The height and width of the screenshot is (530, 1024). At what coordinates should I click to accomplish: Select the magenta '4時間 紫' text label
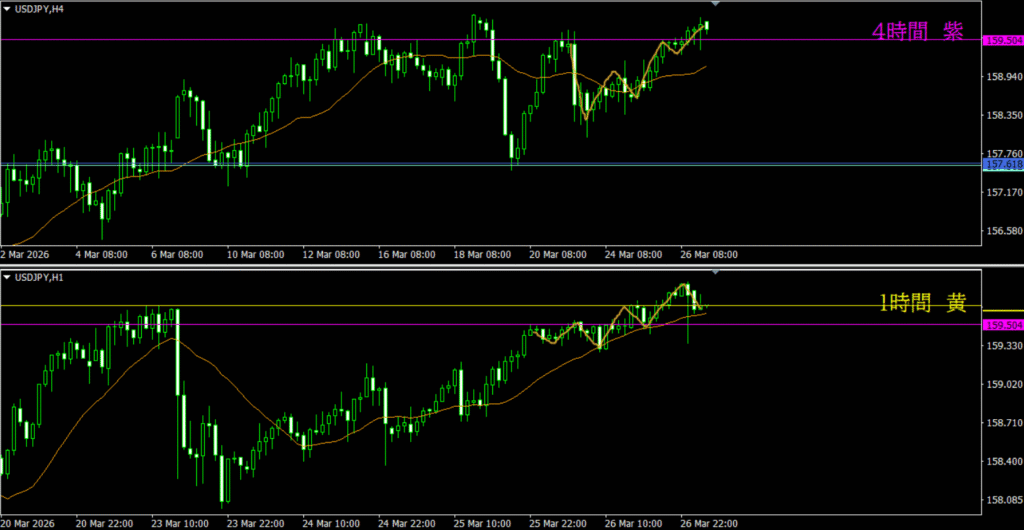tap(917, 32)
